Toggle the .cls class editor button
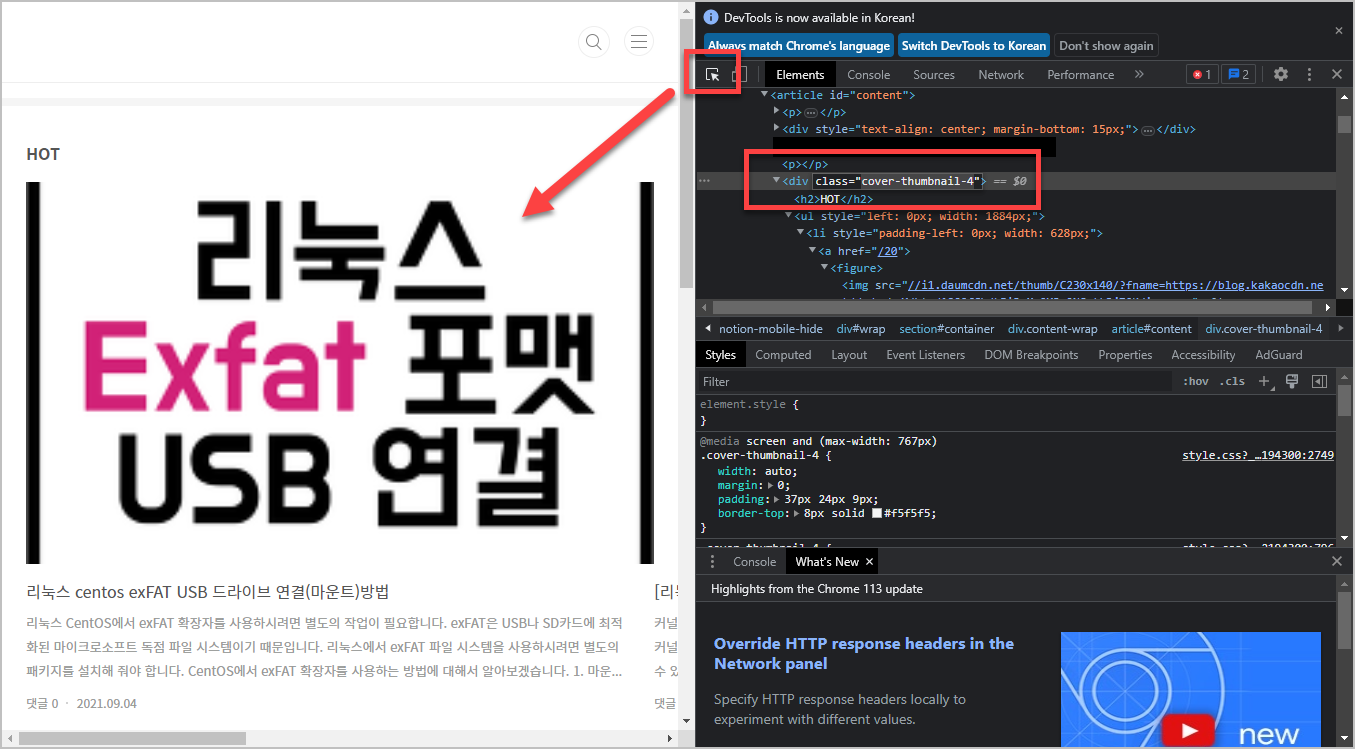 (x=1232, y=381)
